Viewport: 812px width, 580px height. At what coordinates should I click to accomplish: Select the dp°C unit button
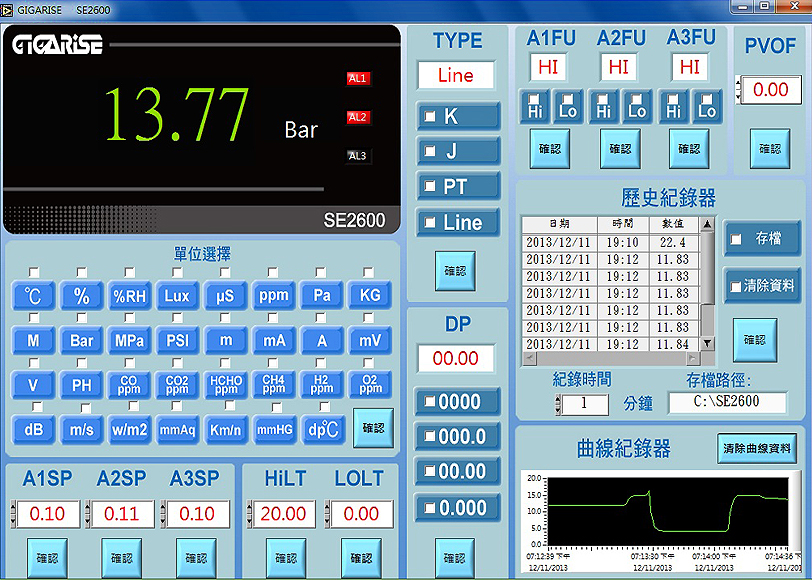click(322, 430)
